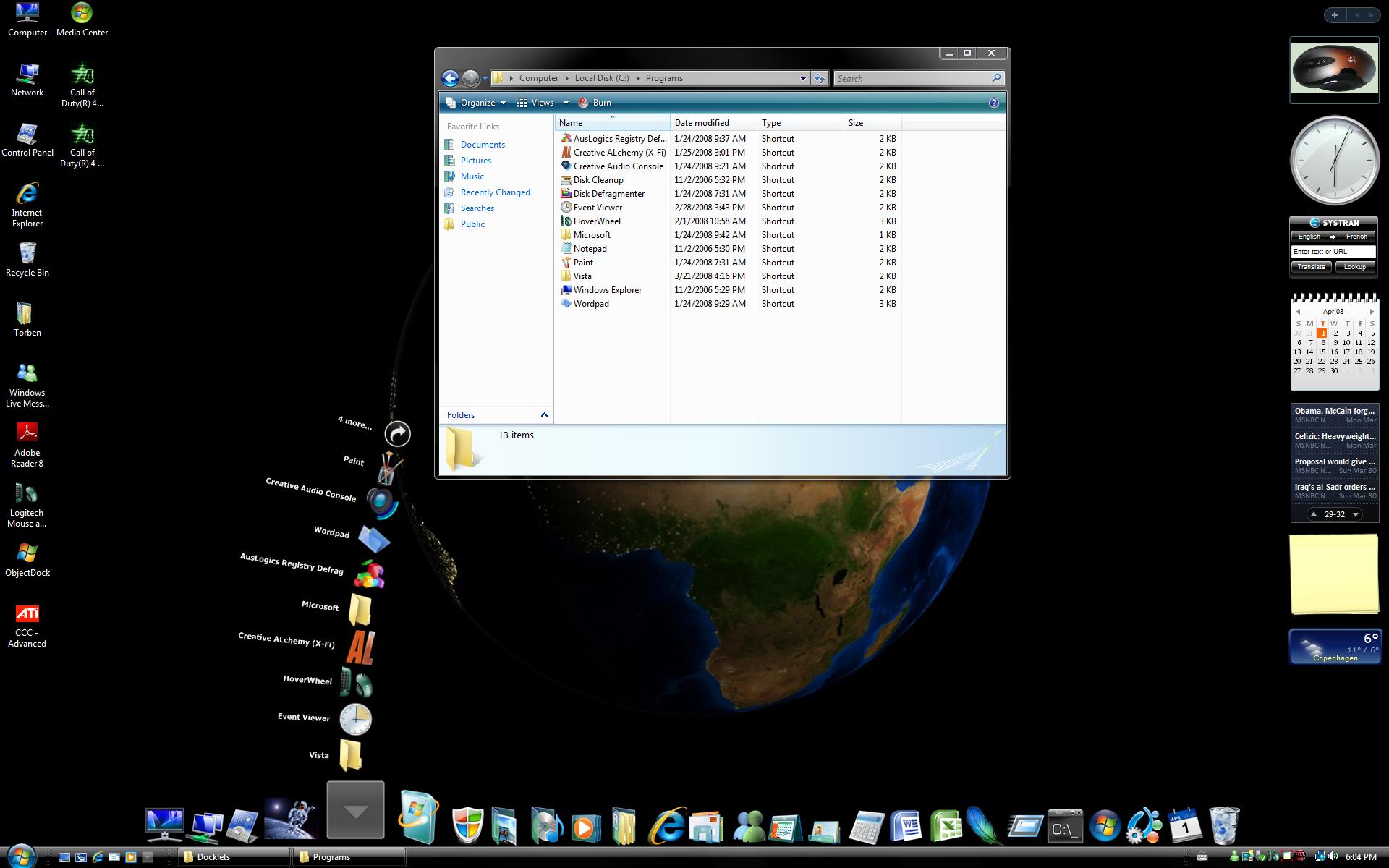
Task: Open the Adobe Reader 8 desktop icon
Action: click(27, 444)
